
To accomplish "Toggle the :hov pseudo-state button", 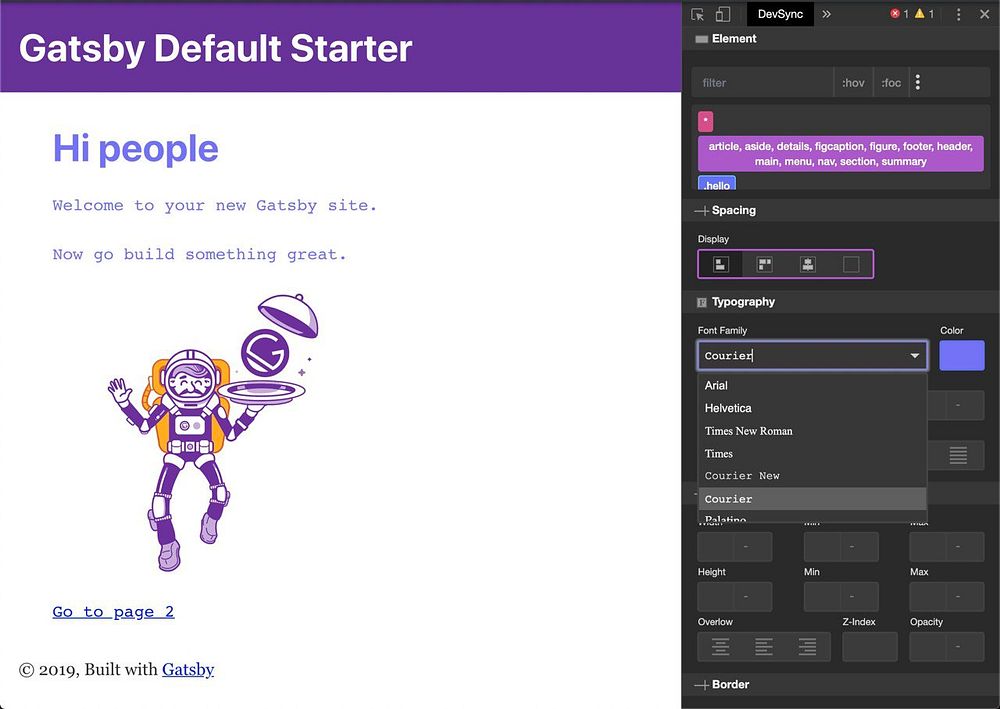I will pos(853,82).
